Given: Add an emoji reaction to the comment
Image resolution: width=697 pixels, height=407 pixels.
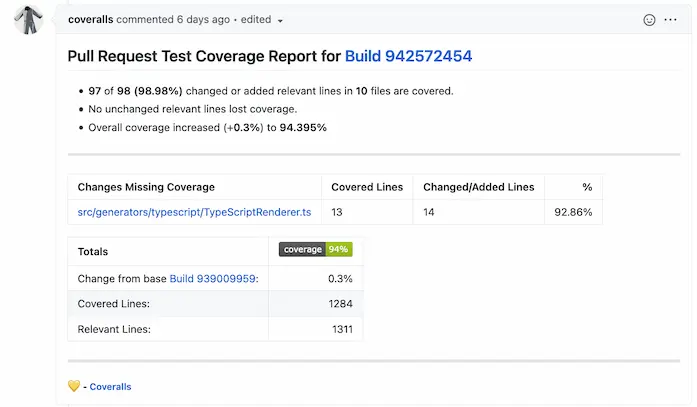Looking at the screenshot, I should pos(649,20).
